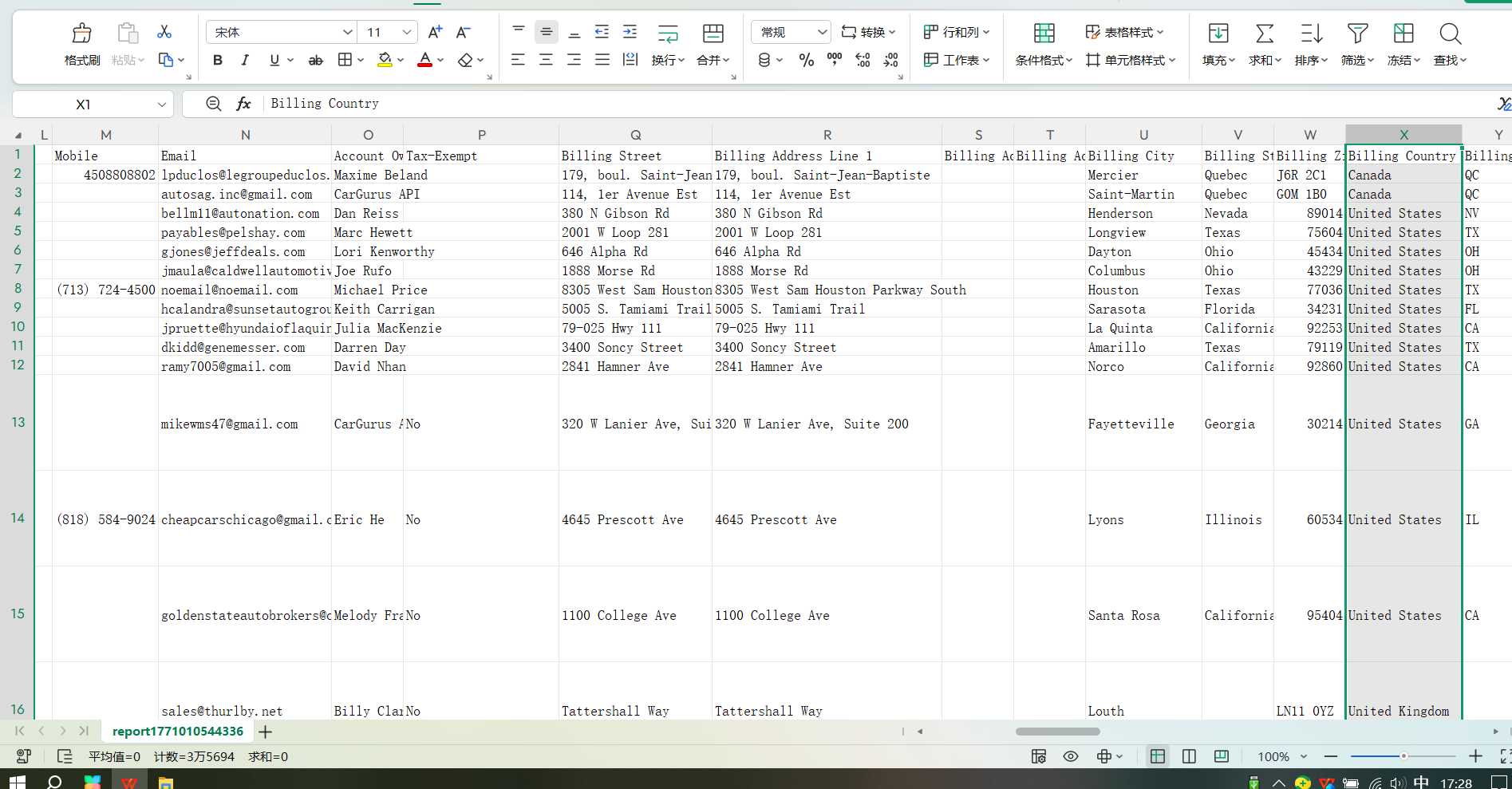
Task: Open the 100% zoom level dropdown
Action: point(1282,756)
